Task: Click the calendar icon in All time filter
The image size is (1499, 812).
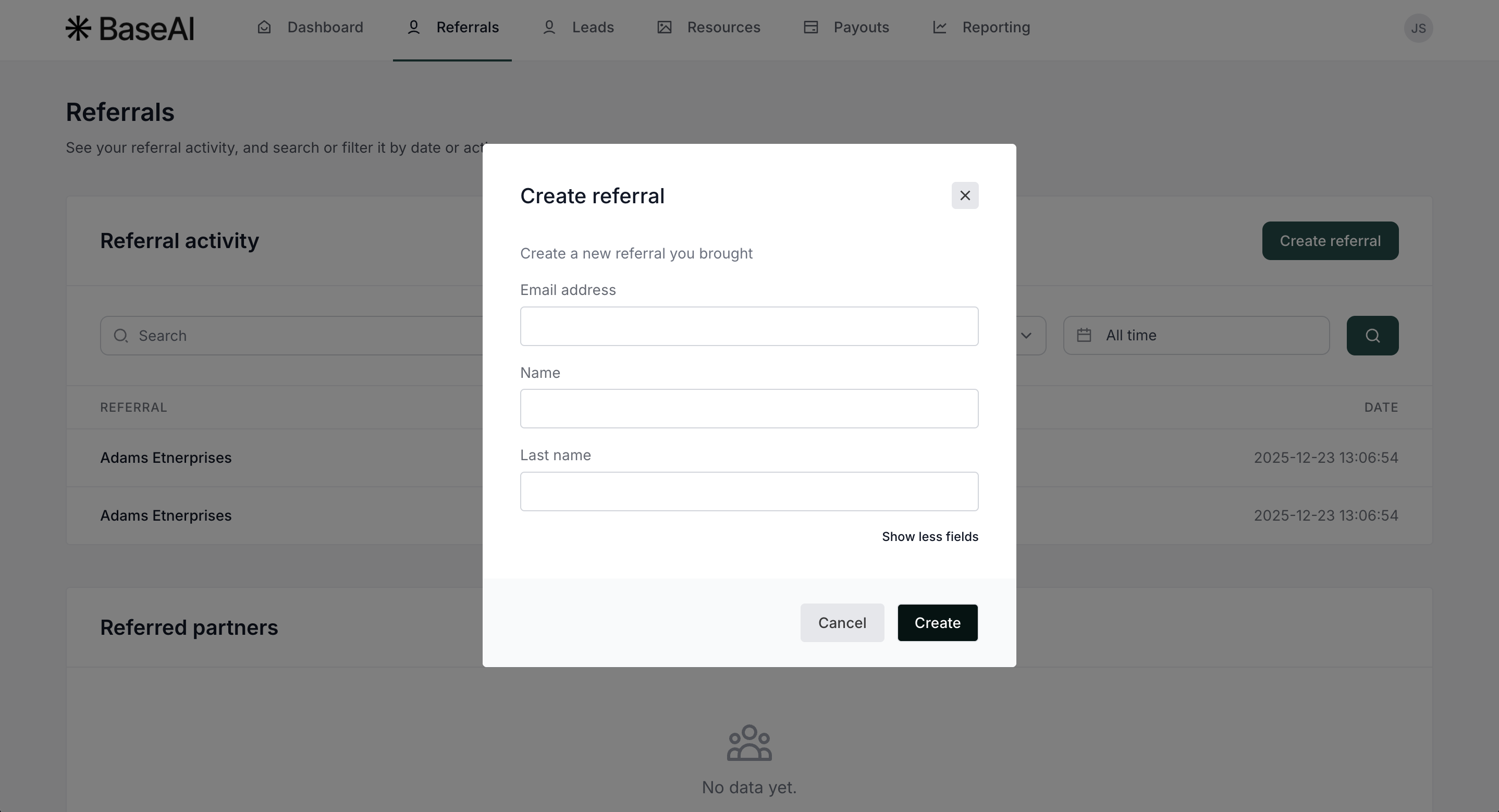Action: pos(1084,335)
